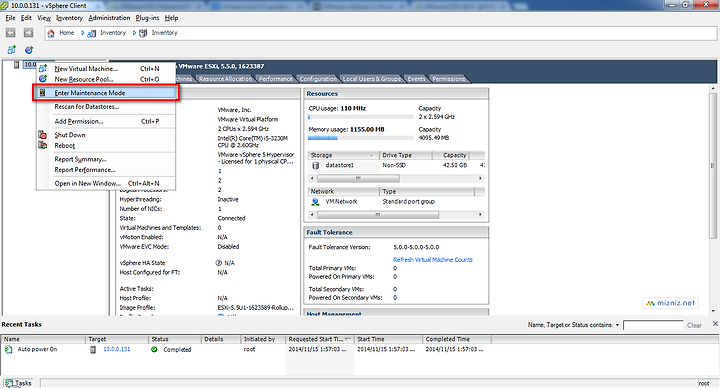Open the Edit menu
720x388 pixels.
click(x=26, y=18)
